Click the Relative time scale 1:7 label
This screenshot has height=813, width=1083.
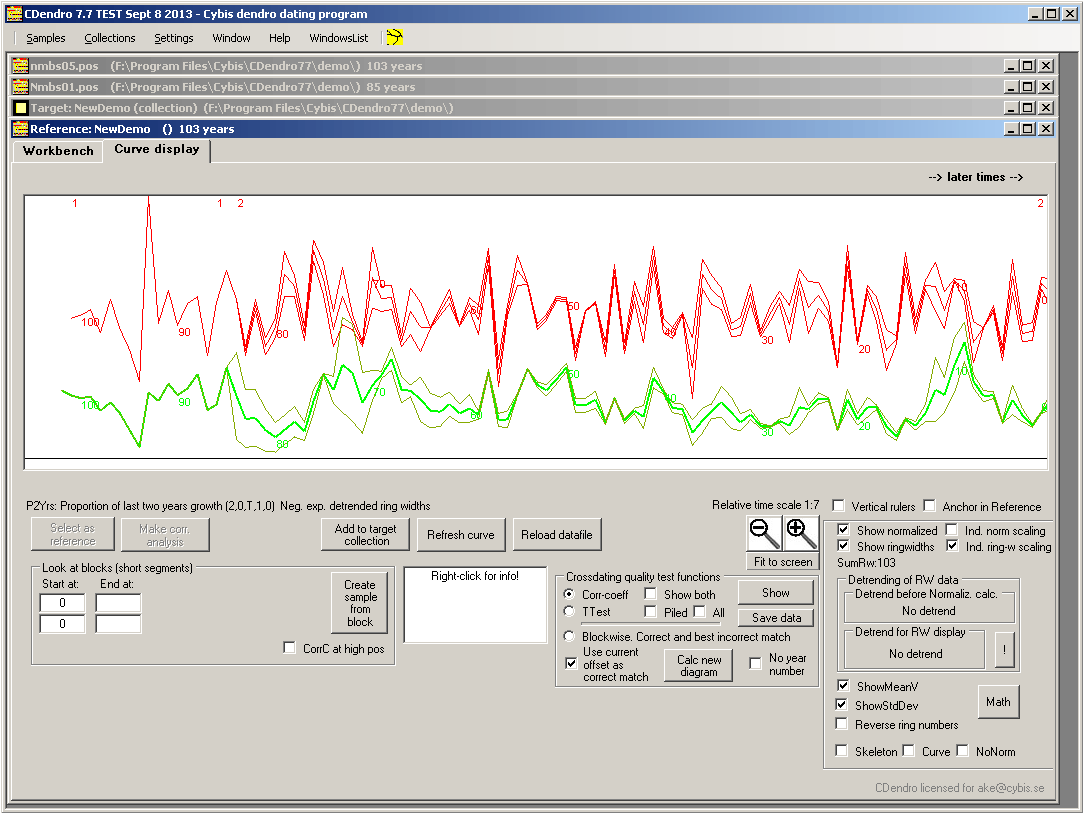point(765,505)
